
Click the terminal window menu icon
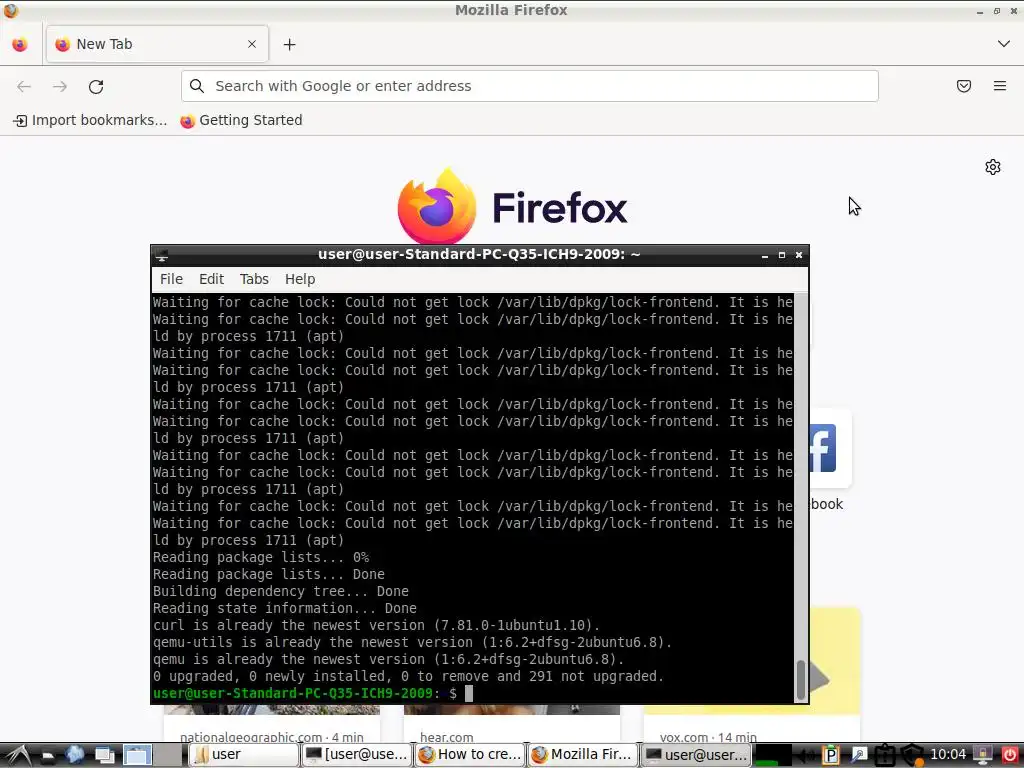(x=162, y=255)
